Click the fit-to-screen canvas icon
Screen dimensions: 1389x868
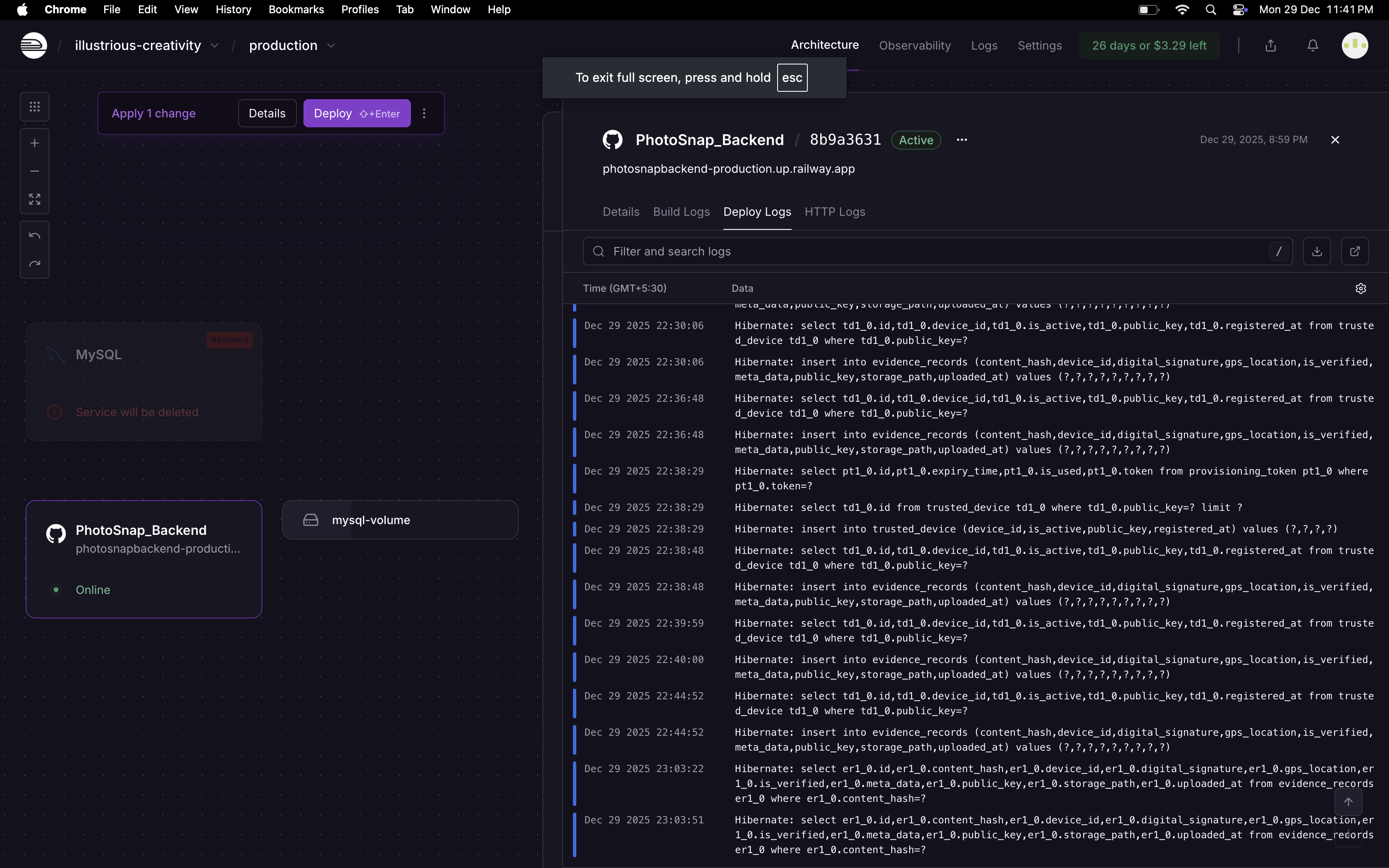(x=34, y=199)
